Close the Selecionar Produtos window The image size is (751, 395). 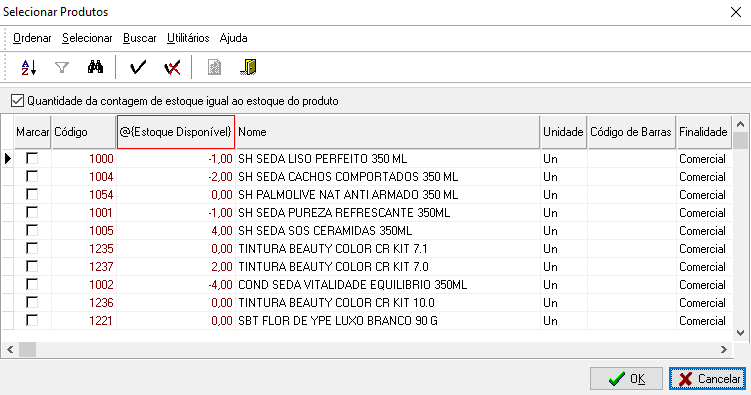click(x=736, y=12)
